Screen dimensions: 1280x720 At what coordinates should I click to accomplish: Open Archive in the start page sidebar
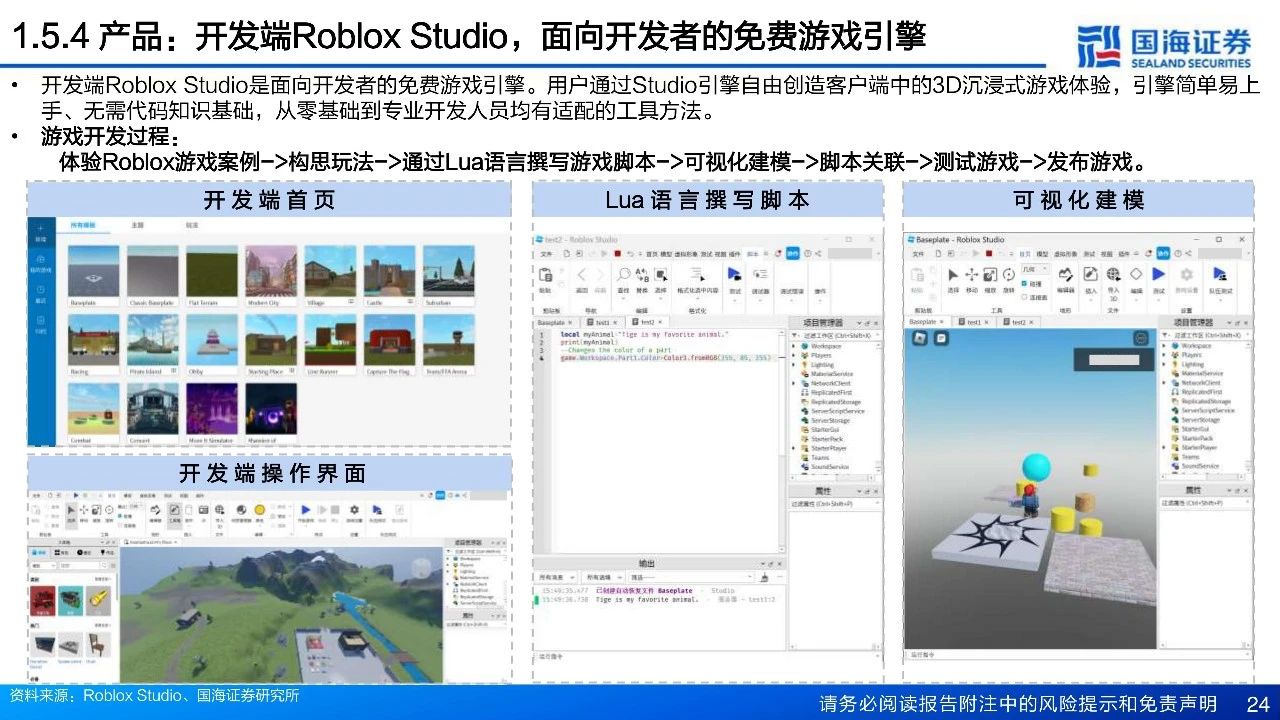41,325
